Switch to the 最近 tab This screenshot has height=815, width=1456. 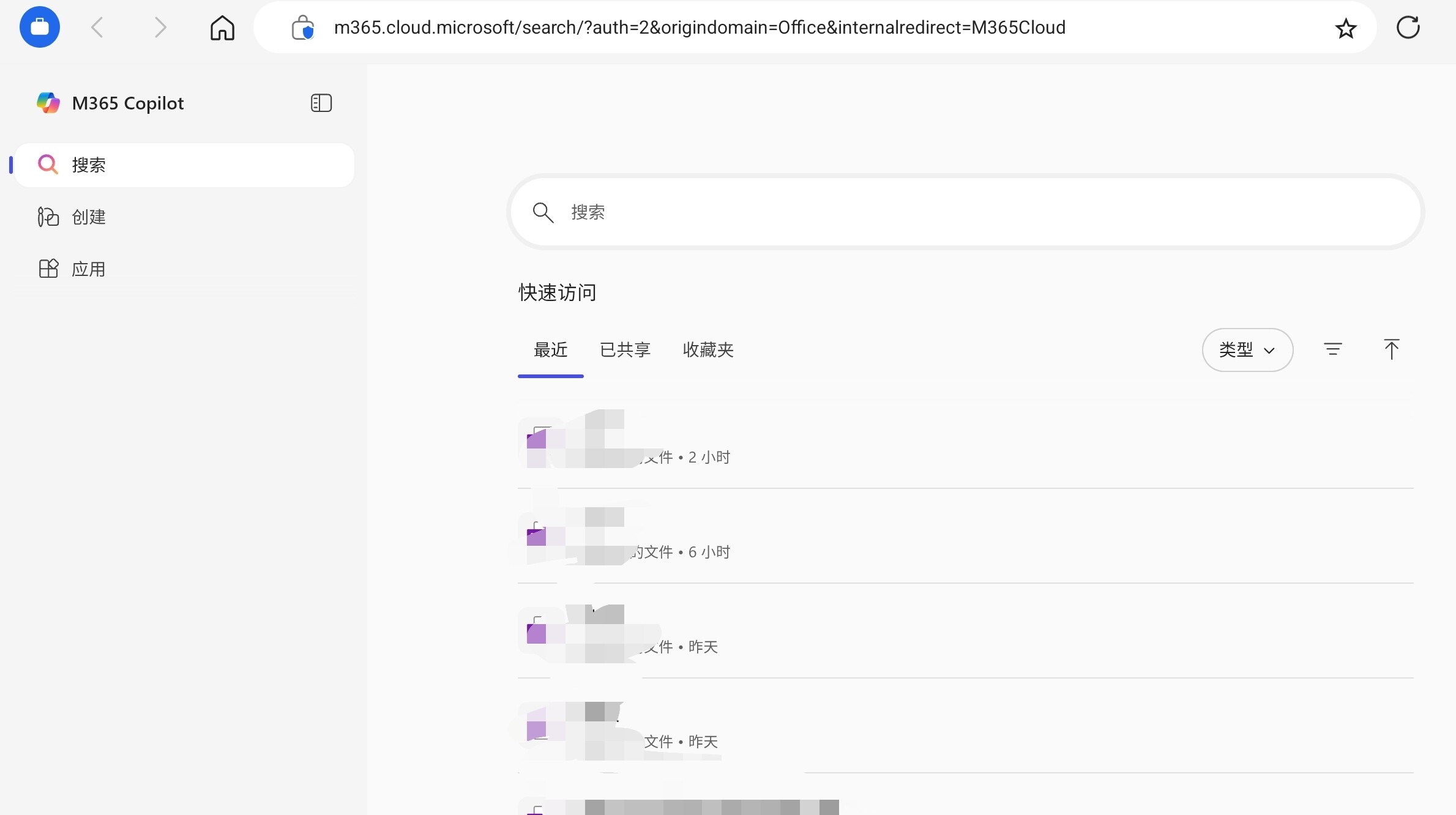pos(550,350)
